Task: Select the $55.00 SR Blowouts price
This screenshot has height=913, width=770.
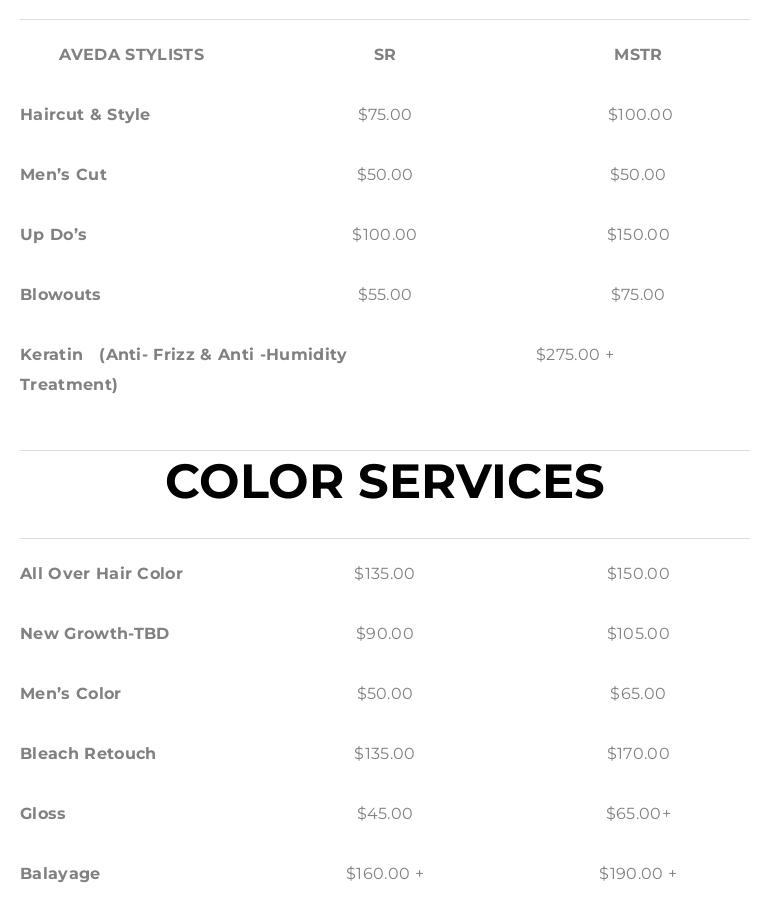Action: click(x=384, y=295)
